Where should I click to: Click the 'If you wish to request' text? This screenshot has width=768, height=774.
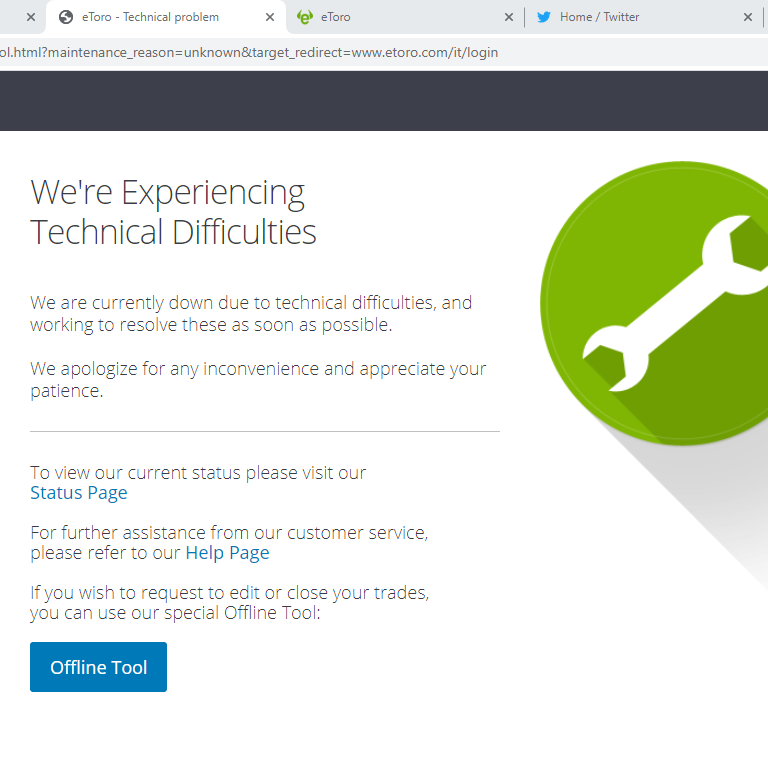pos(230,603)
